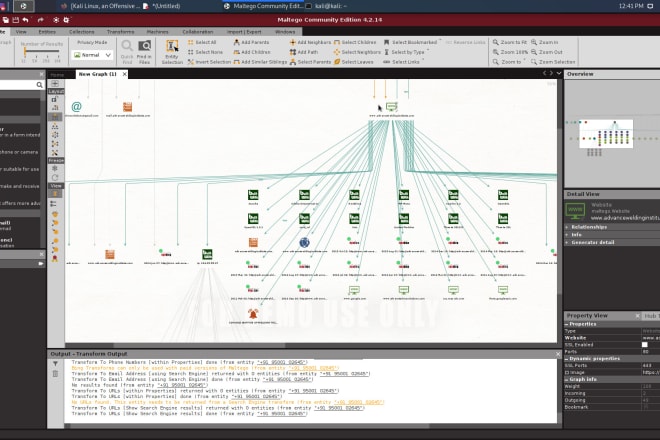This screenshot has width=660, height=440.
Task: Click Zoom In
Action: point(545,43)
